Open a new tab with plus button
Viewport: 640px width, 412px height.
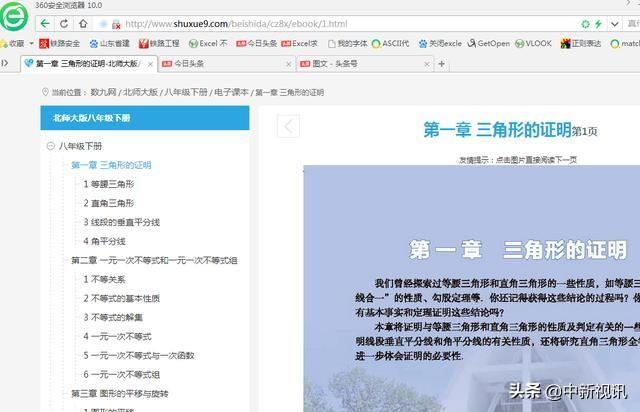pos(441,64)
